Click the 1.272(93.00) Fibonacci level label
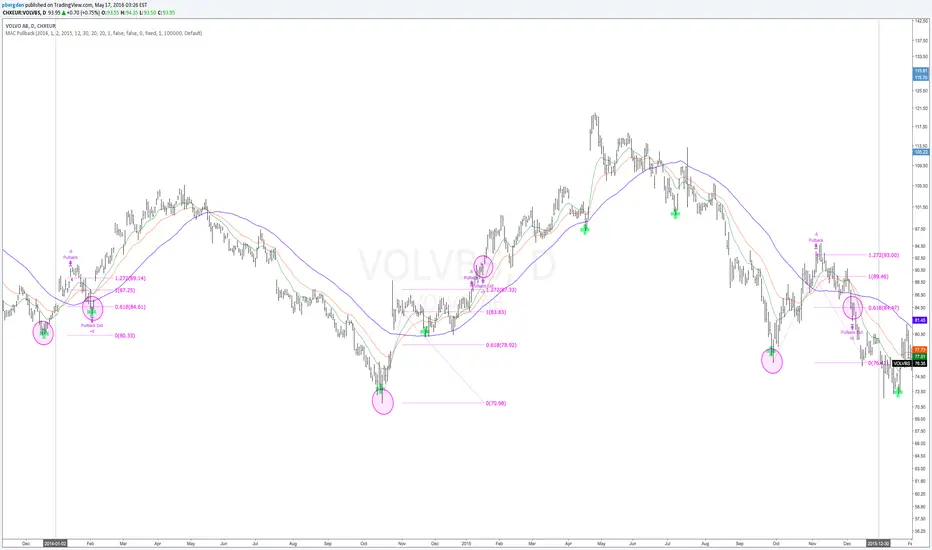Screen dimensions: 932x550 point(883,255)
